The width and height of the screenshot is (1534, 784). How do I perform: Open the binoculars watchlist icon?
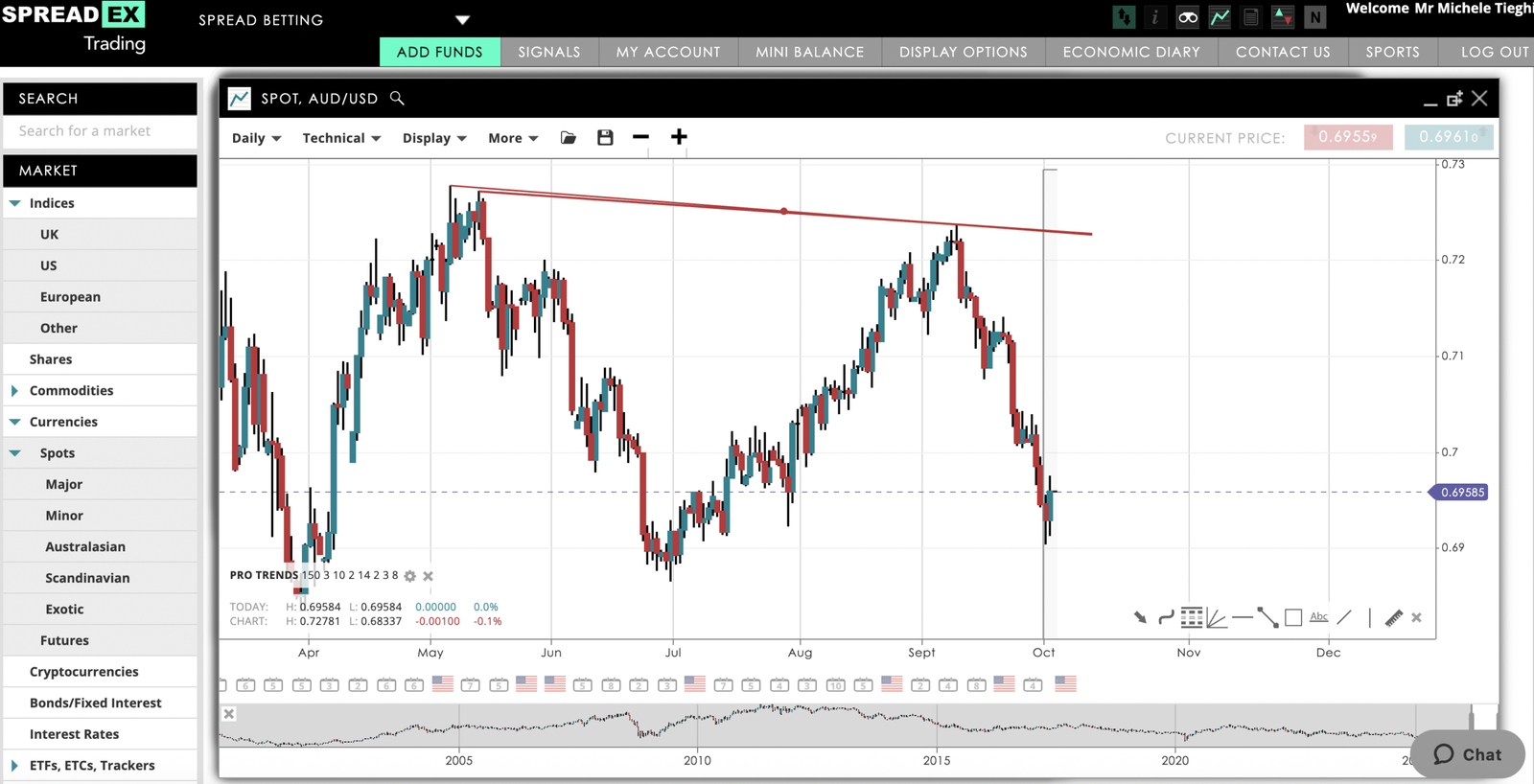(x=1188, y=17)
